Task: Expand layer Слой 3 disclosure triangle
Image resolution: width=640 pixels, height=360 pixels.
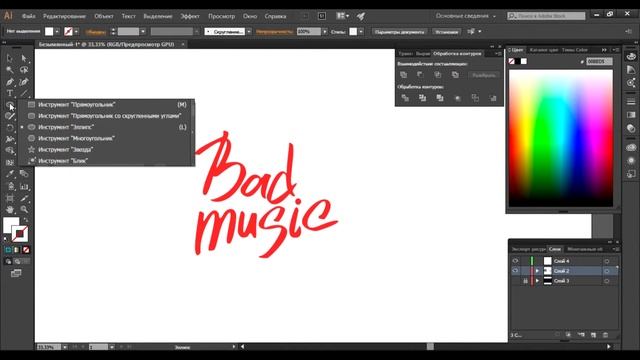Action: [x=537, y=281]
